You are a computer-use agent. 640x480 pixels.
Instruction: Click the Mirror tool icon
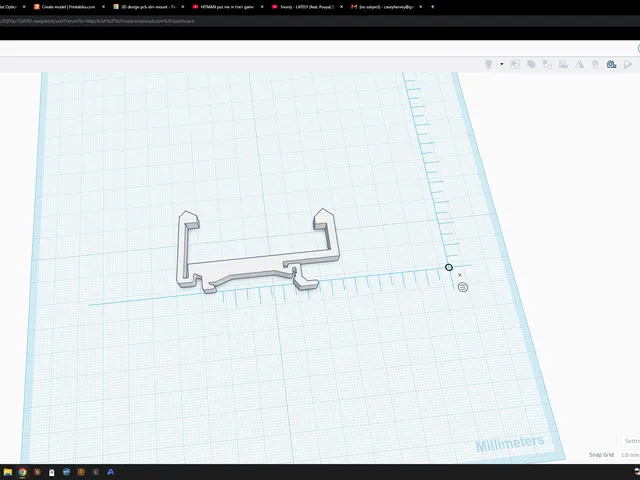click(579, 64)
